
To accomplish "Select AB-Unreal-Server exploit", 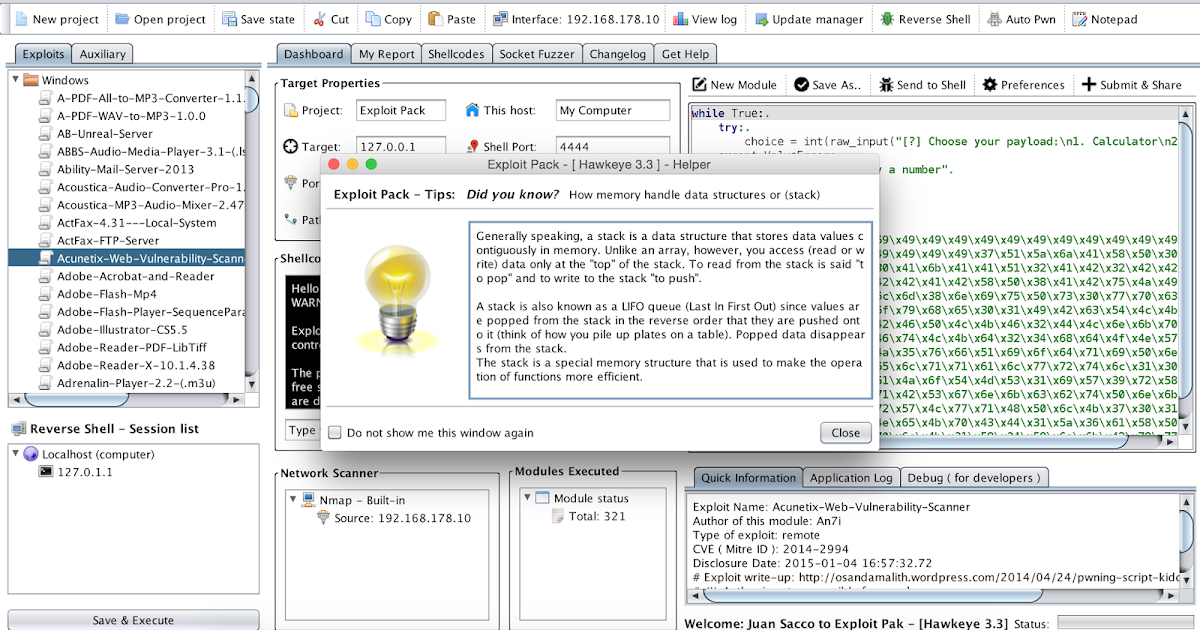I will pos(104,133).
